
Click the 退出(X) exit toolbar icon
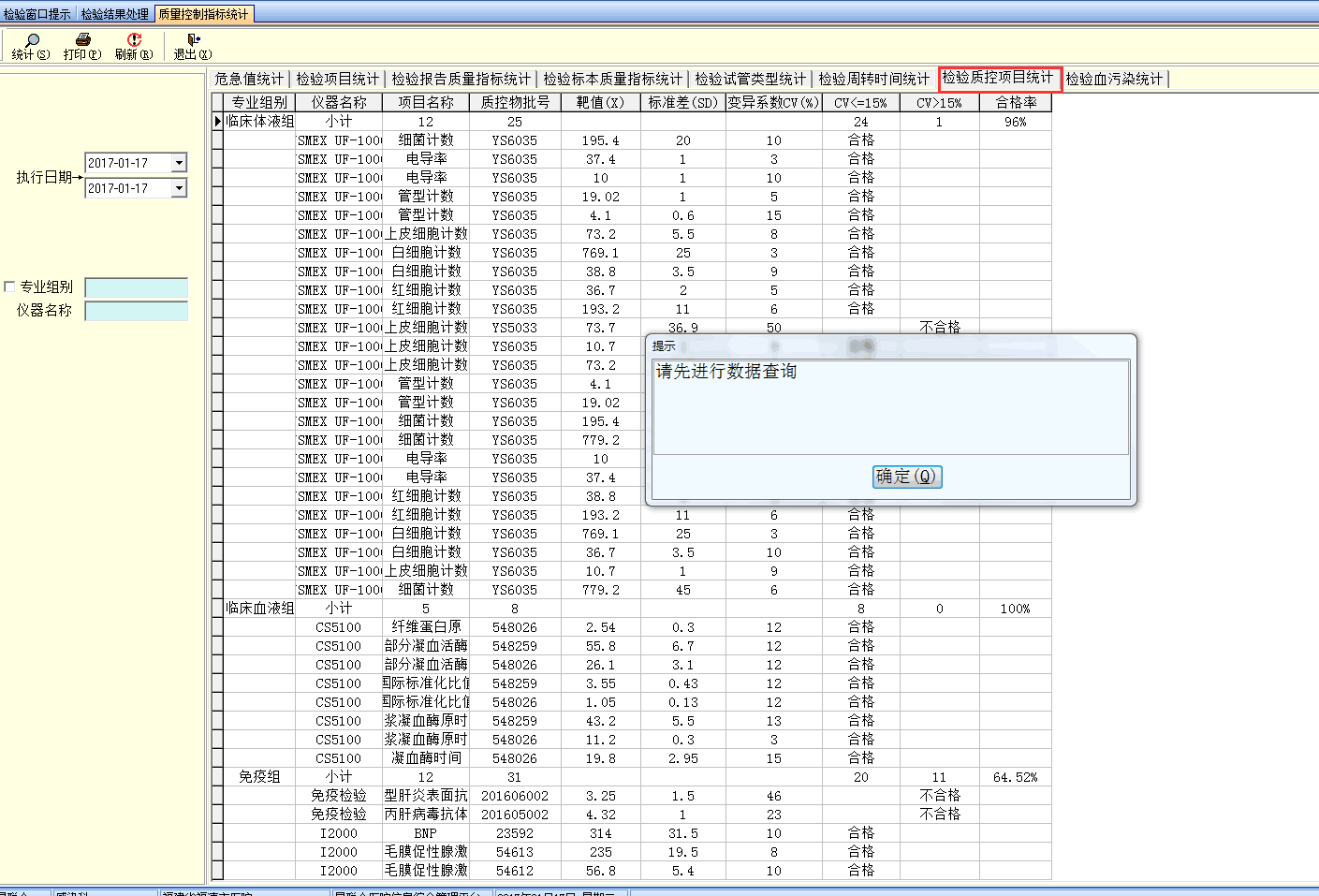coord(193,46)
